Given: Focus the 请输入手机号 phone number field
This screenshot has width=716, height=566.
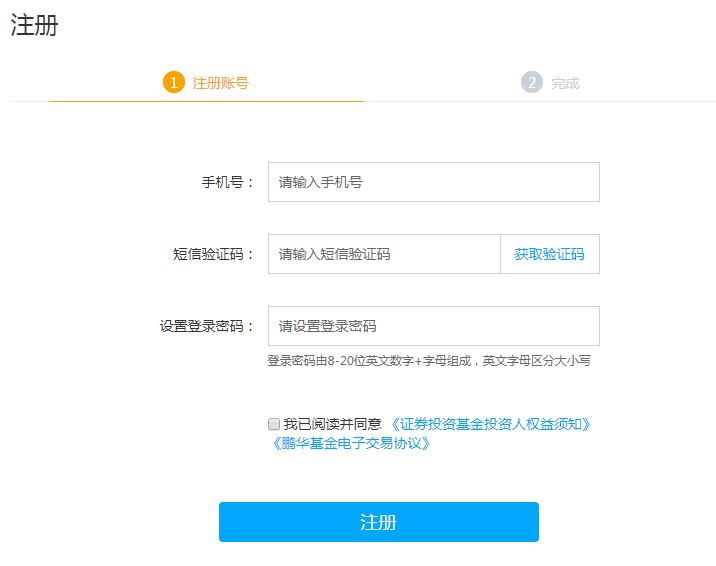Looking at the screenshot, I should [x=434, y=182].
